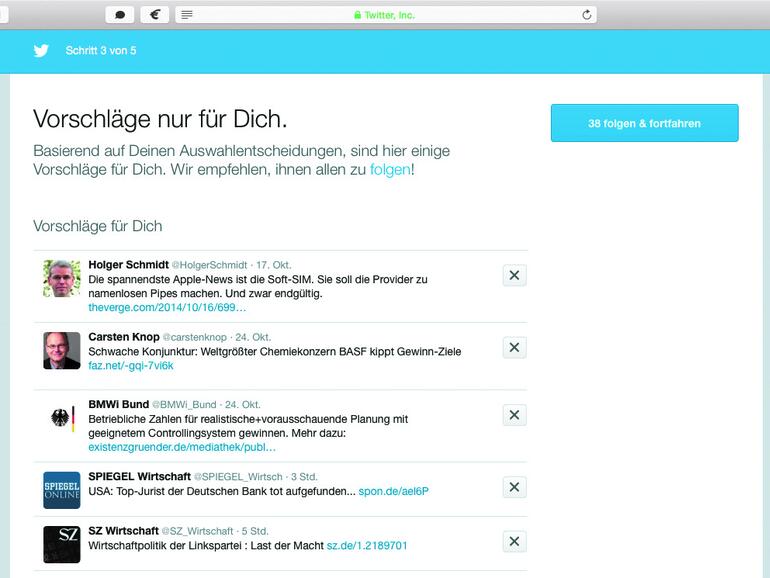
Task: Open Holger Schmidt's profile picture
Action: coord(62,278)
